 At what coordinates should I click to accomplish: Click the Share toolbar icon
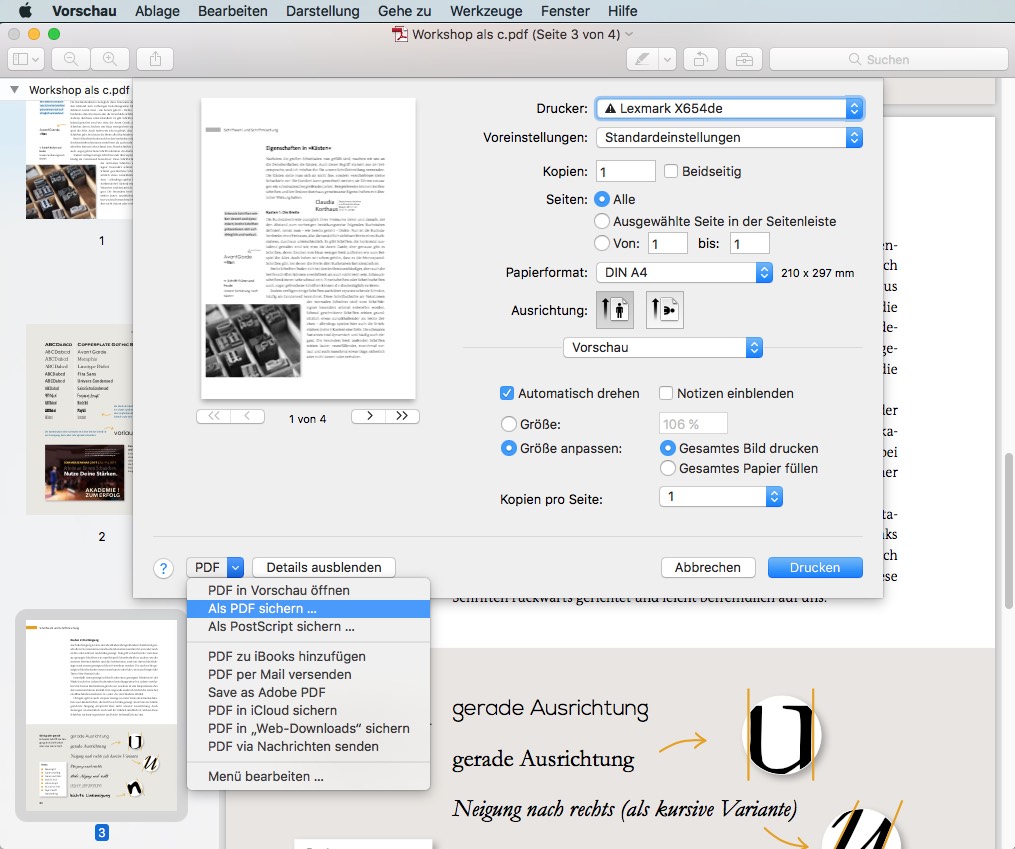[155, 59]
